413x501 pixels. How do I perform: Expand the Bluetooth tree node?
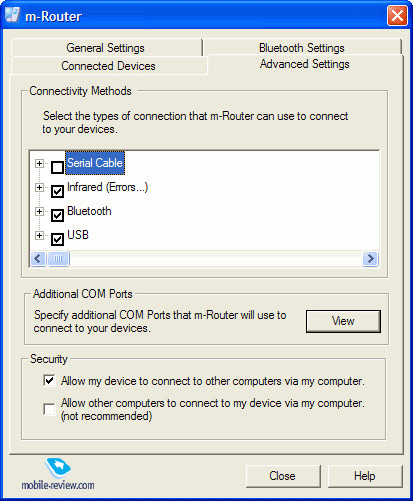pyautogui.click(x=39, y=211)
